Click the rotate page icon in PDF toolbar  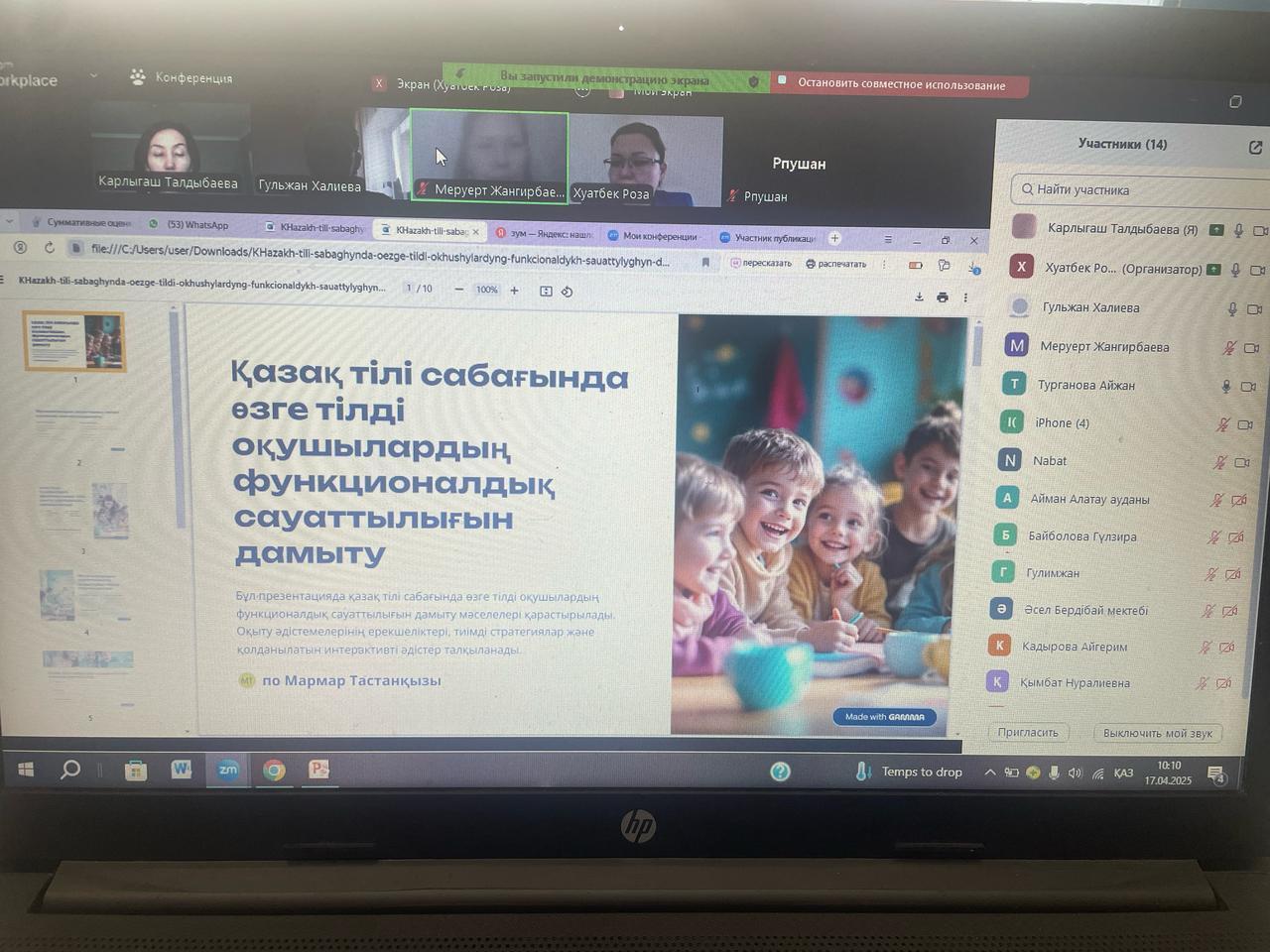[x=567, y=292]
